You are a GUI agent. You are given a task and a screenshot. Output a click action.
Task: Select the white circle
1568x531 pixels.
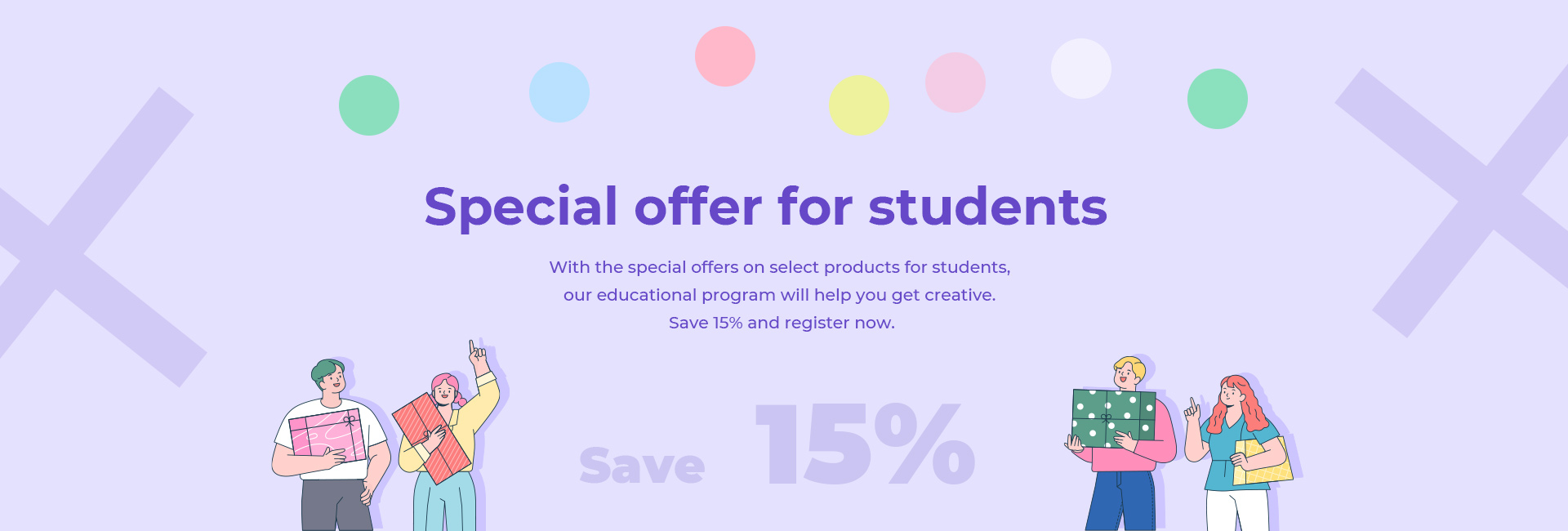coord(1081,69)
